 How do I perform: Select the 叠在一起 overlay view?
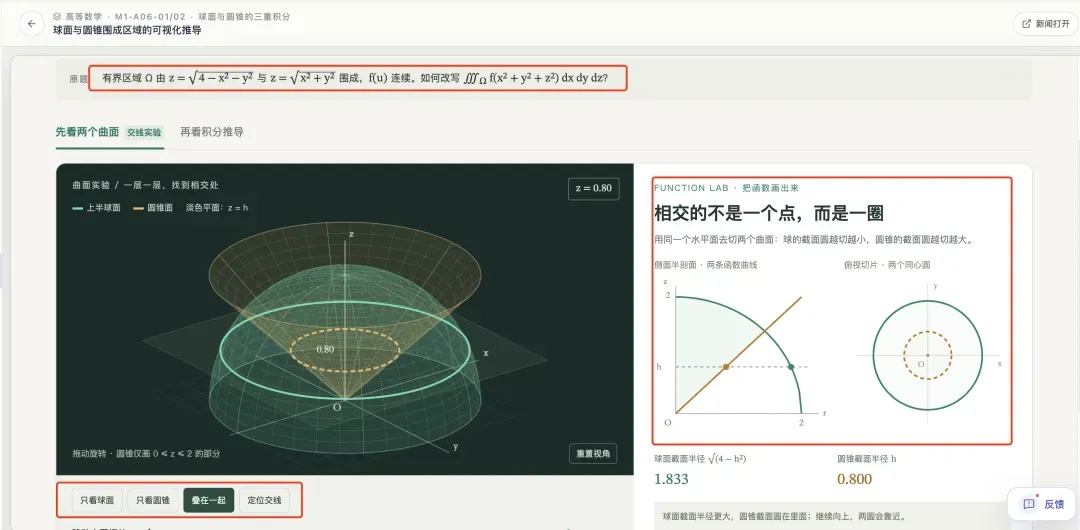tap(209, 500)
